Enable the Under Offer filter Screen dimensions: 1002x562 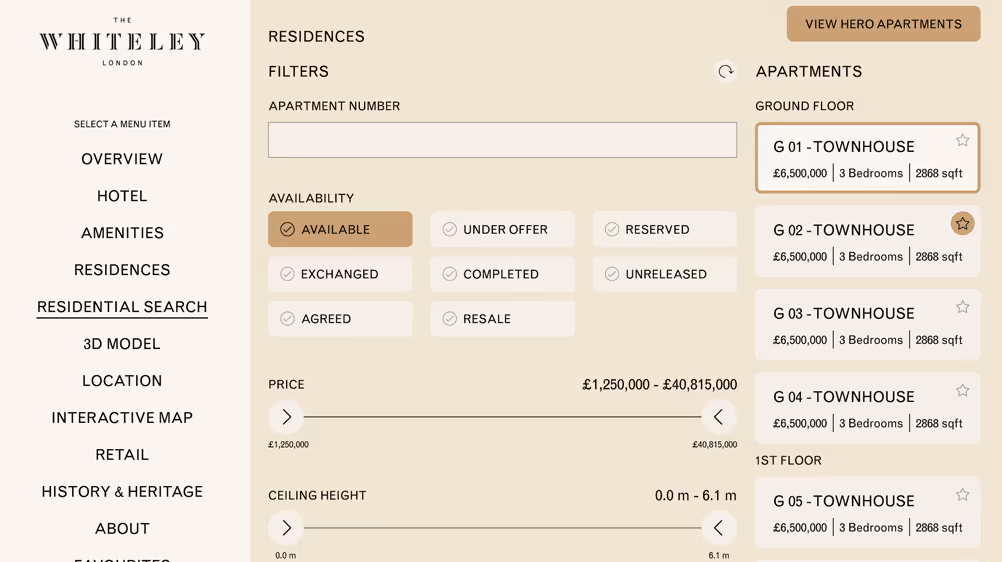[x=502, y=229]
